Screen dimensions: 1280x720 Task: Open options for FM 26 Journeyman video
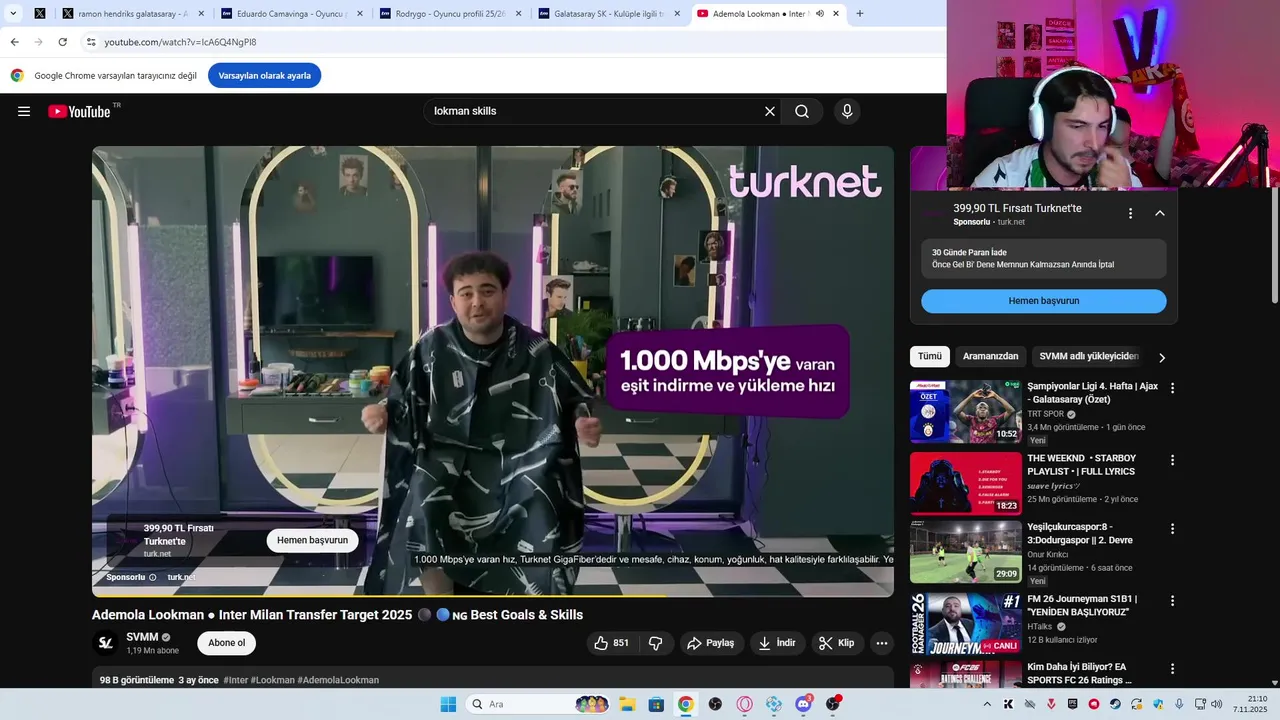(x=1173, y=600)
